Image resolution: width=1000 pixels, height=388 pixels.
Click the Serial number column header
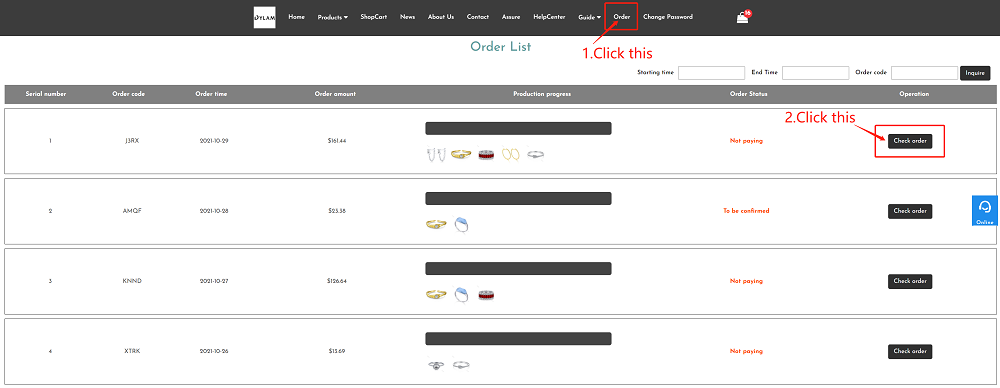coord(46,94)
